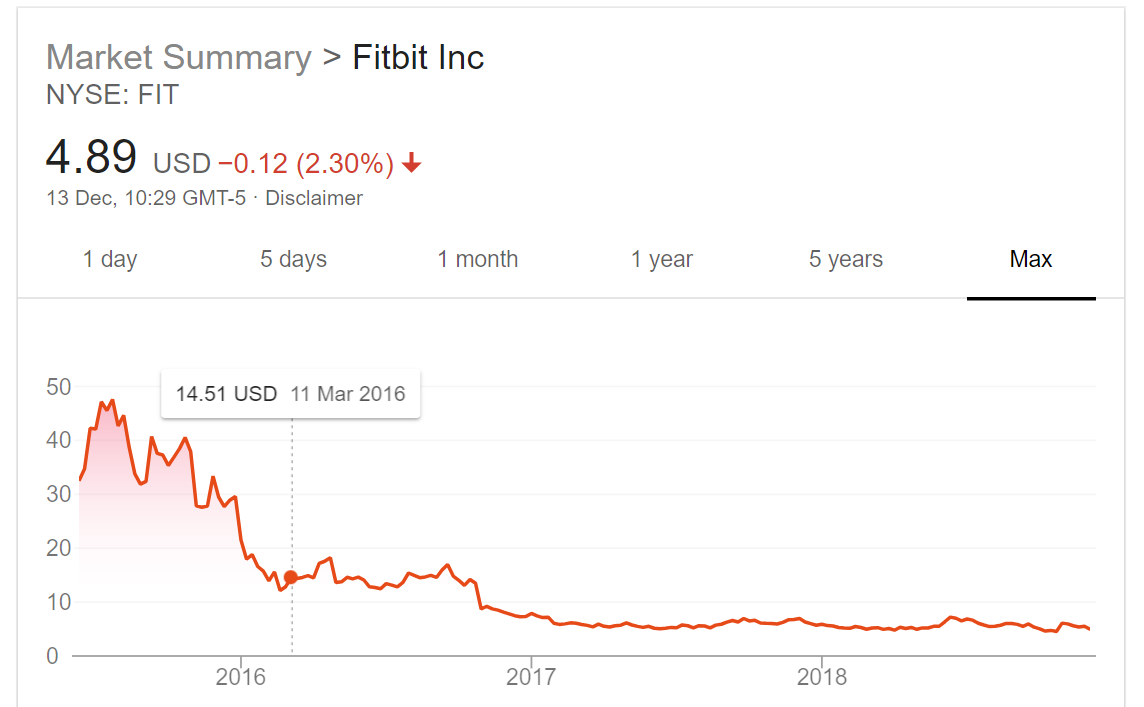Click the 11 Mar 2016 tooltip date
This screenshot has height=707, width=1144.
[x=348, y=394]
